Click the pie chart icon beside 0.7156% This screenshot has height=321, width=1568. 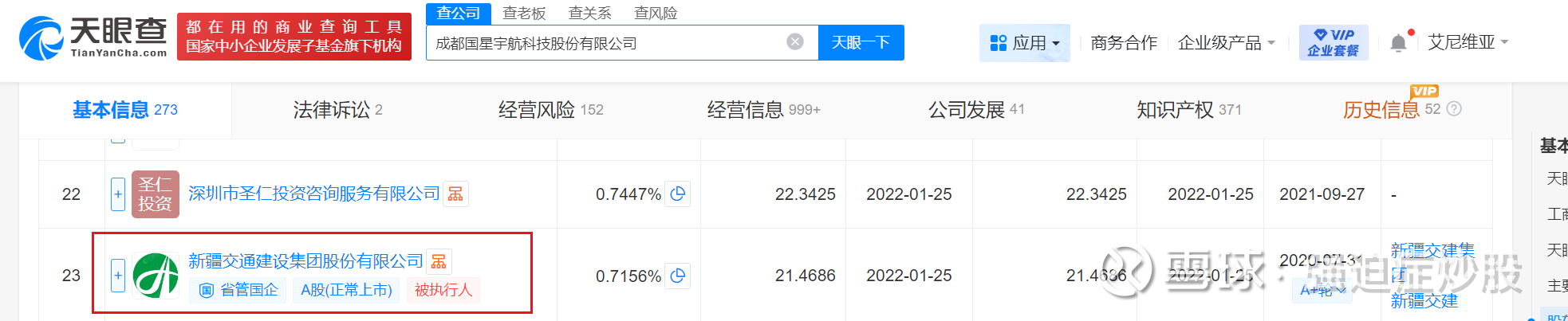coord(678,276)
